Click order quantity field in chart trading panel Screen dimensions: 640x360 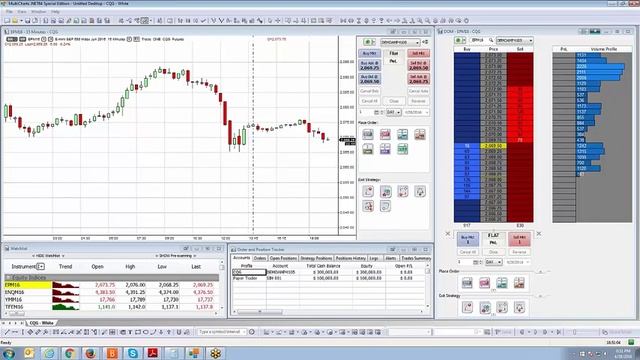click(366, 112)
